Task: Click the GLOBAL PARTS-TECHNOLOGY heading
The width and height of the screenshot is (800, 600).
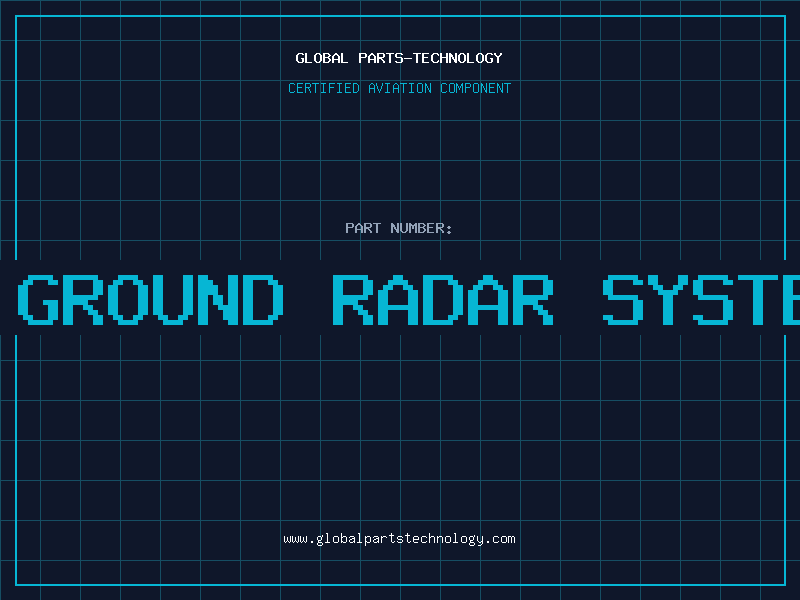Action: tap(399, 58)
